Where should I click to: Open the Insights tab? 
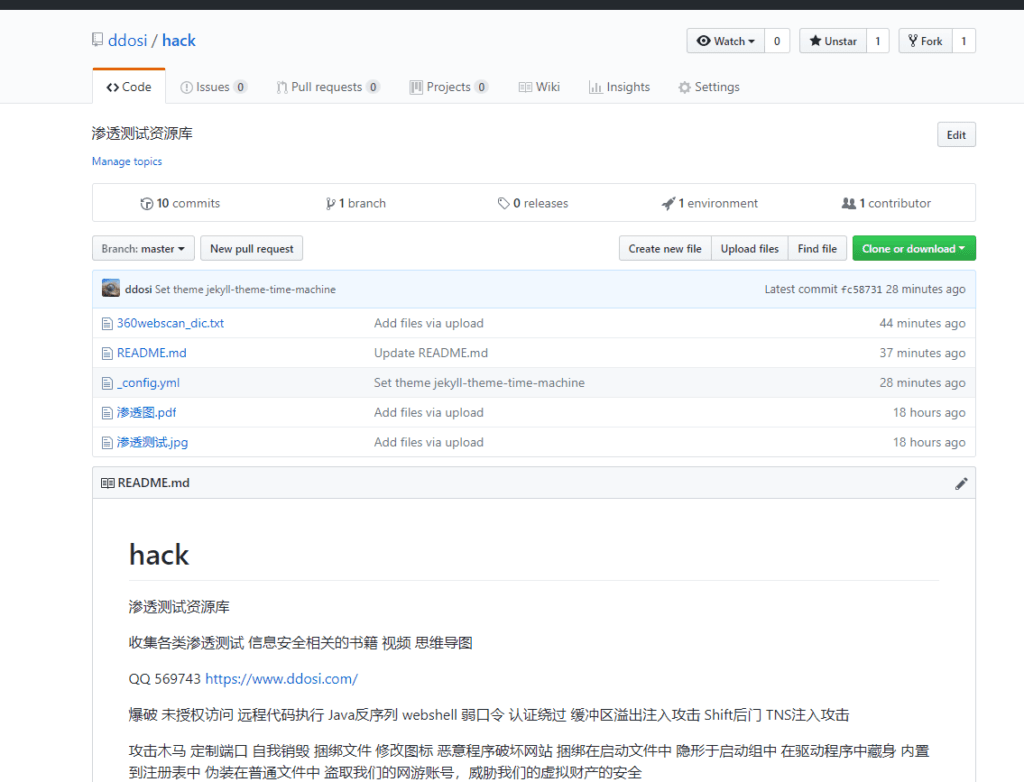619,87
